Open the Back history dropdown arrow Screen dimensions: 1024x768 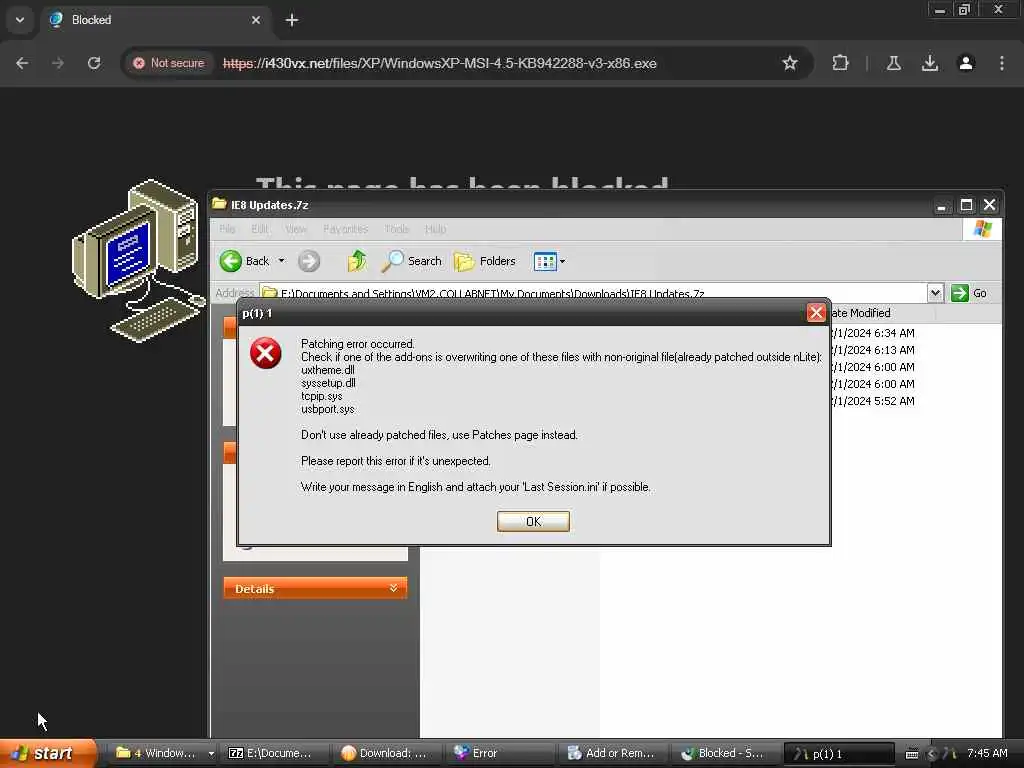point(281,261)
